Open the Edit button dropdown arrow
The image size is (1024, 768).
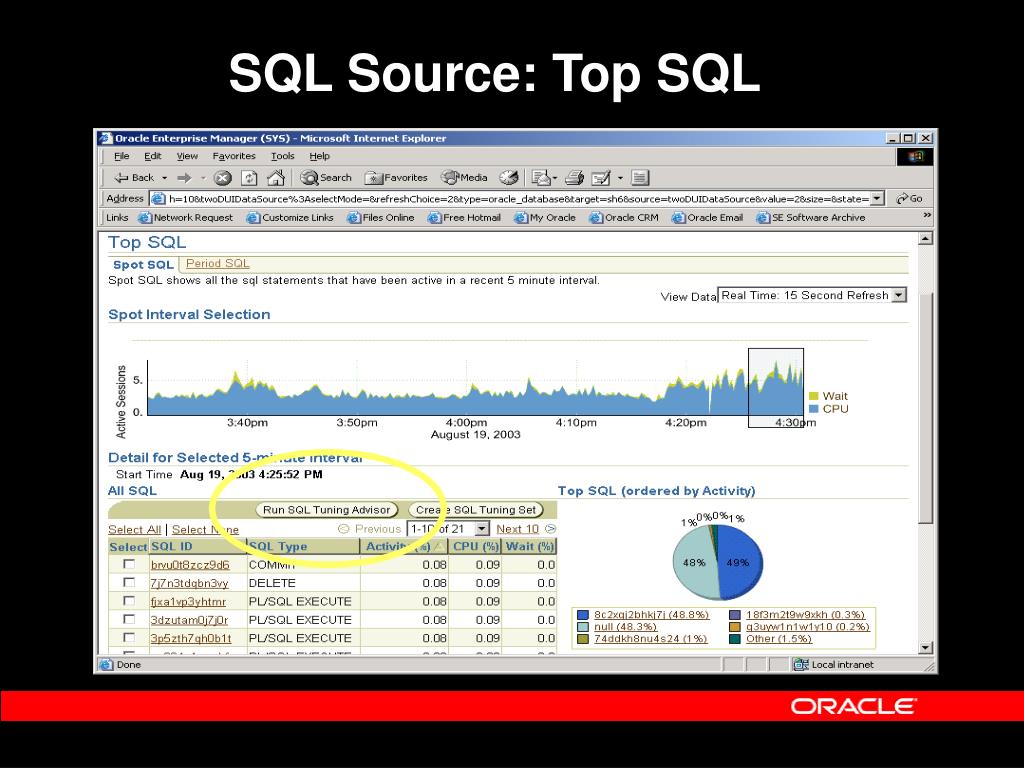point(620,178)
